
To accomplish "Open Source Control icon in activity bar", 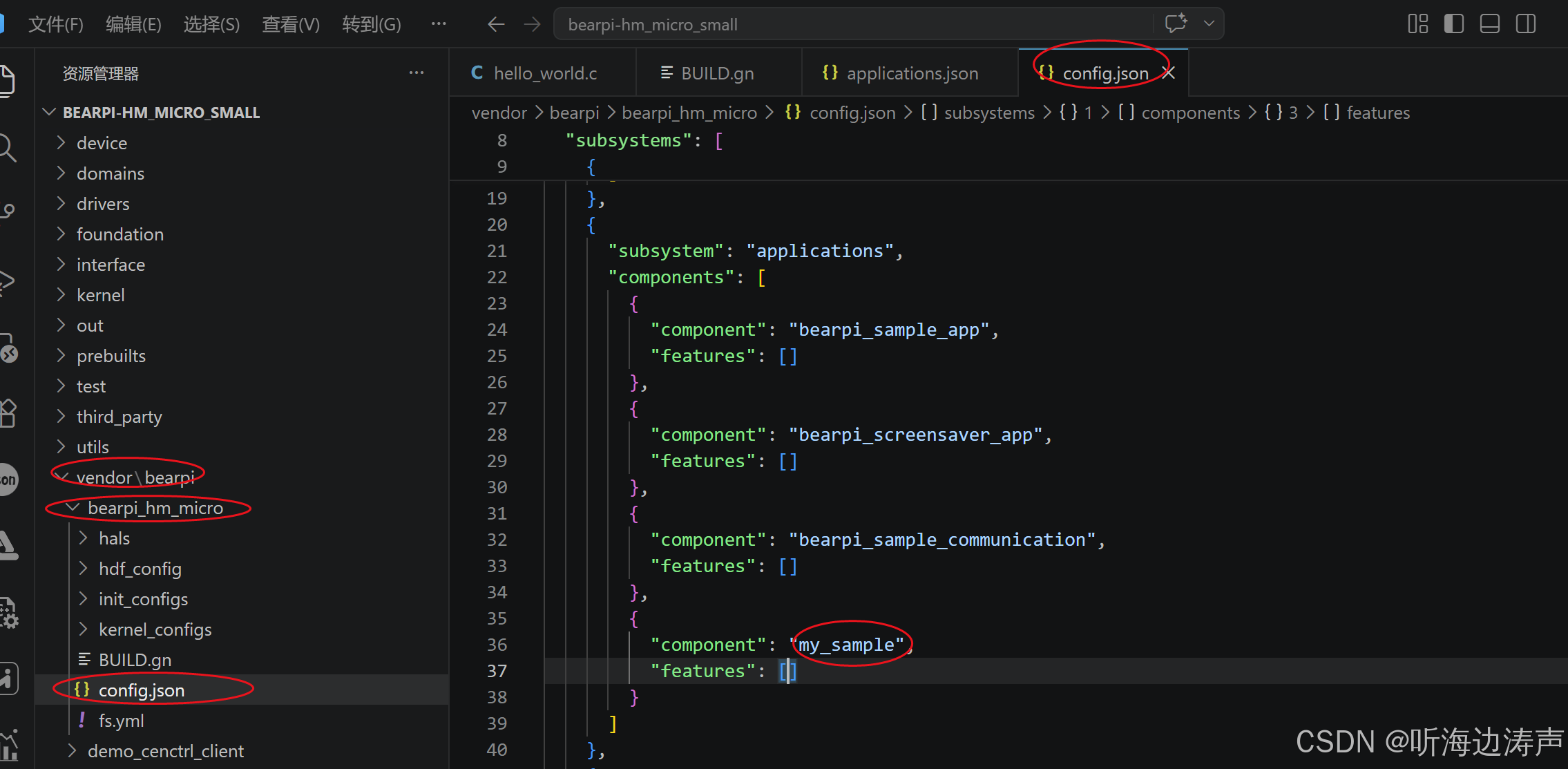I will pos(7,211).
